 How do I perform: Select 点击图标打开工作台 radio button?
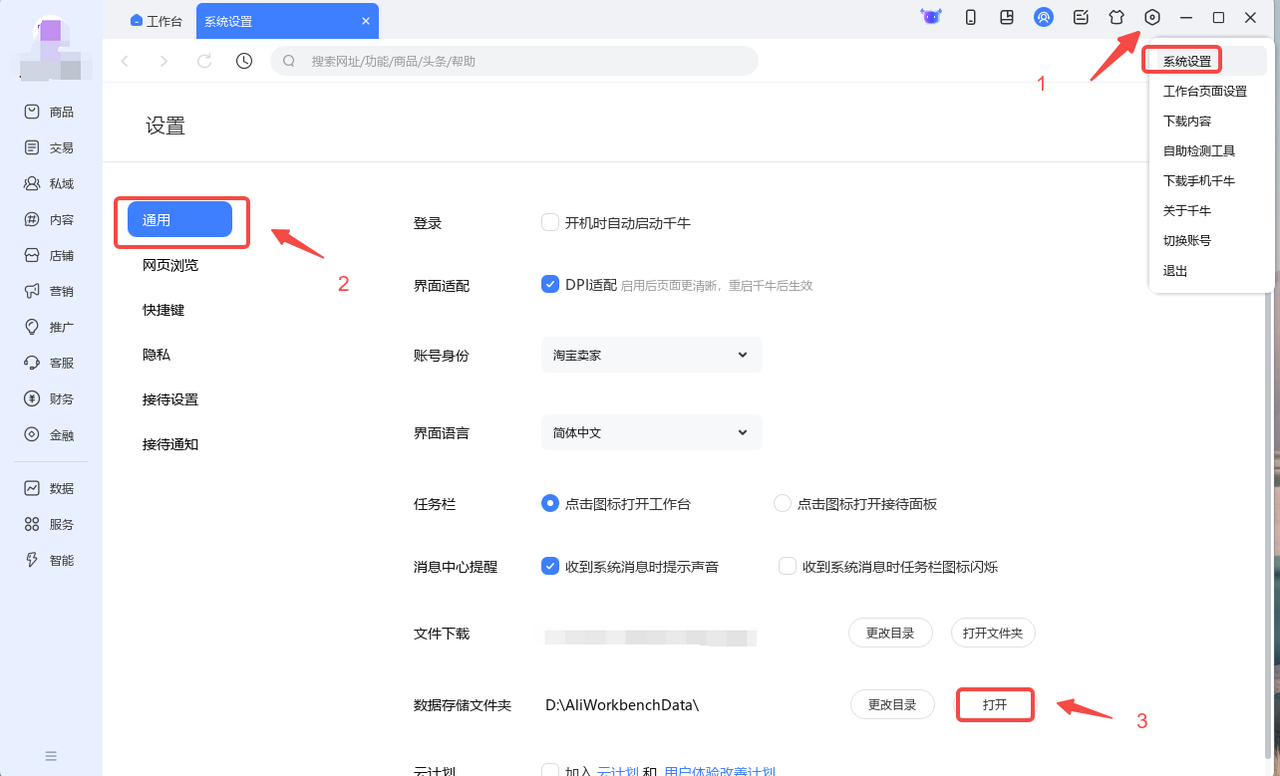(550, 504)
